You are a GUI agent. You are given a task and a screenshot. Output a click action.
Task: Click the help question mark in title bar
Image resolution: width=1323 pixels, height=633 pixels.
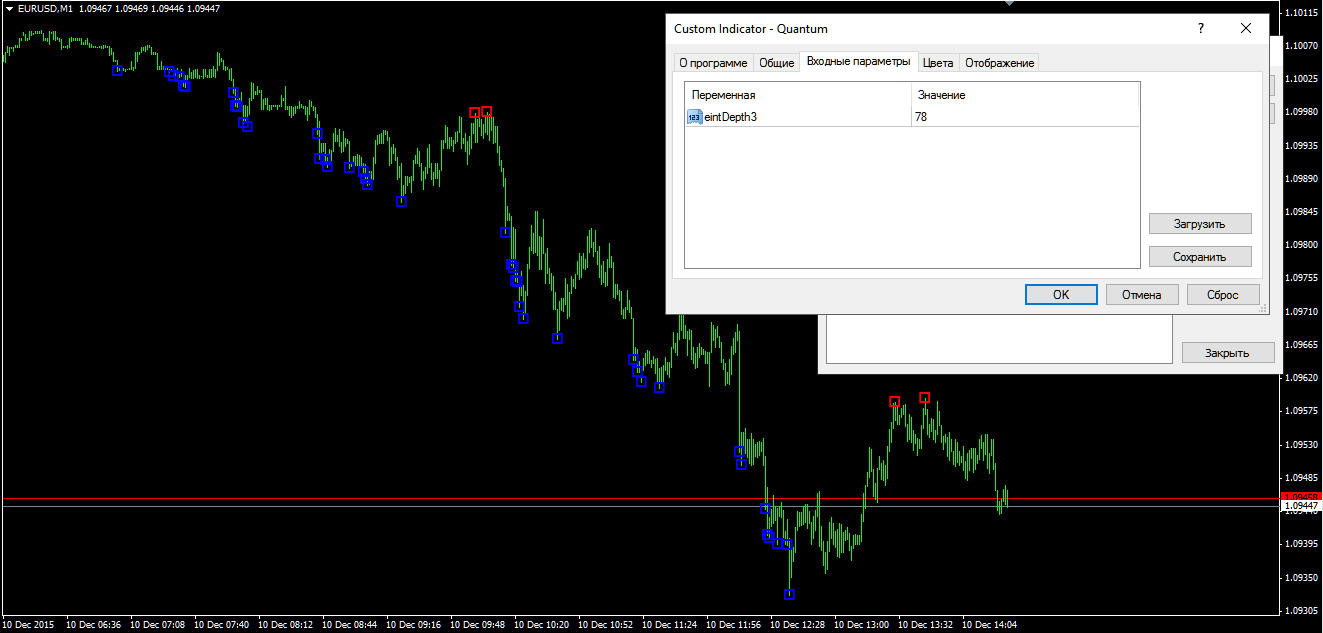click(x=1201, y=29)
